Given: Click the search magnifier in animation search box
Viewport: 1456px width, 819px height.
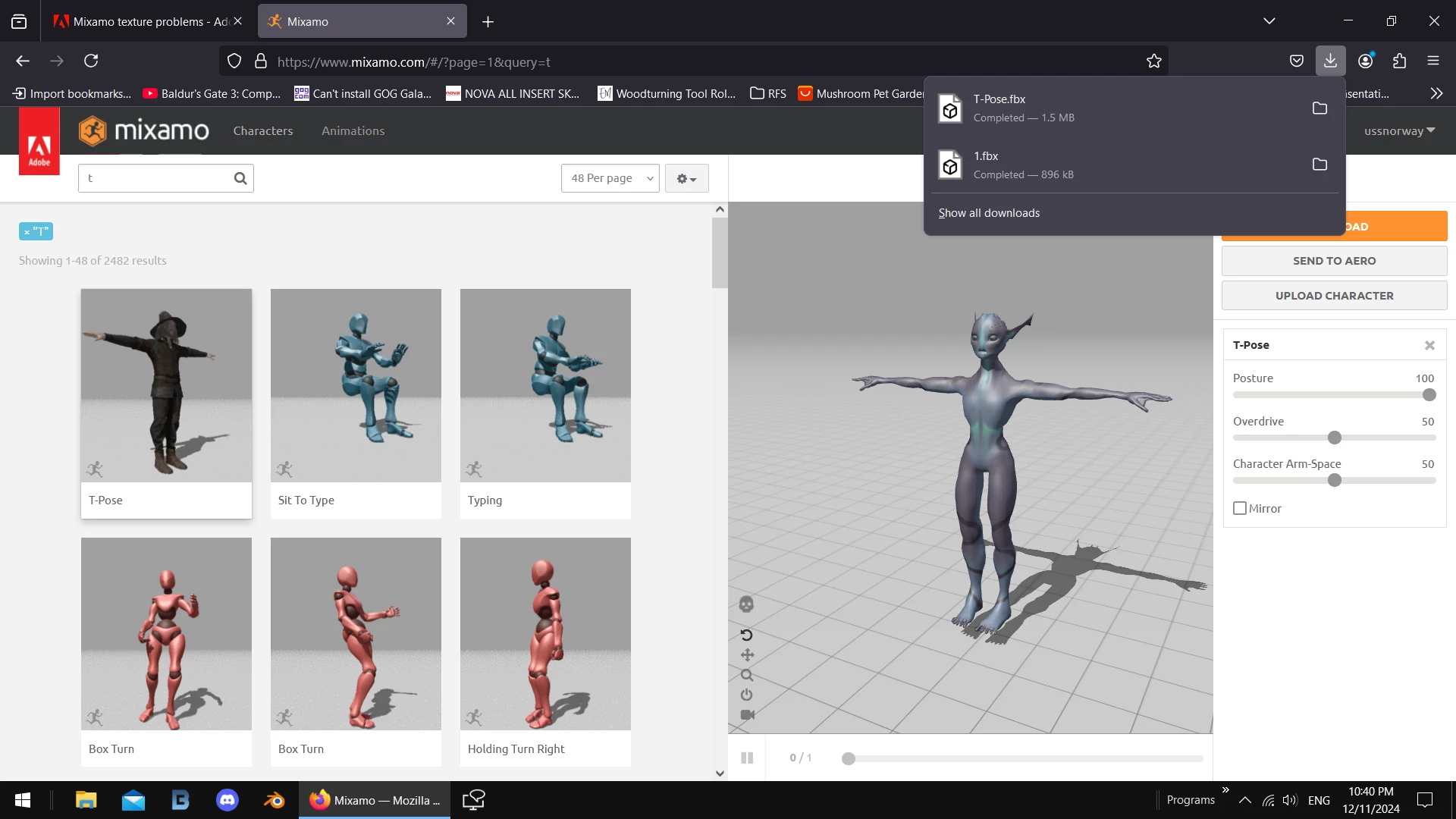Looking at the screenshot, I should 240,178.
